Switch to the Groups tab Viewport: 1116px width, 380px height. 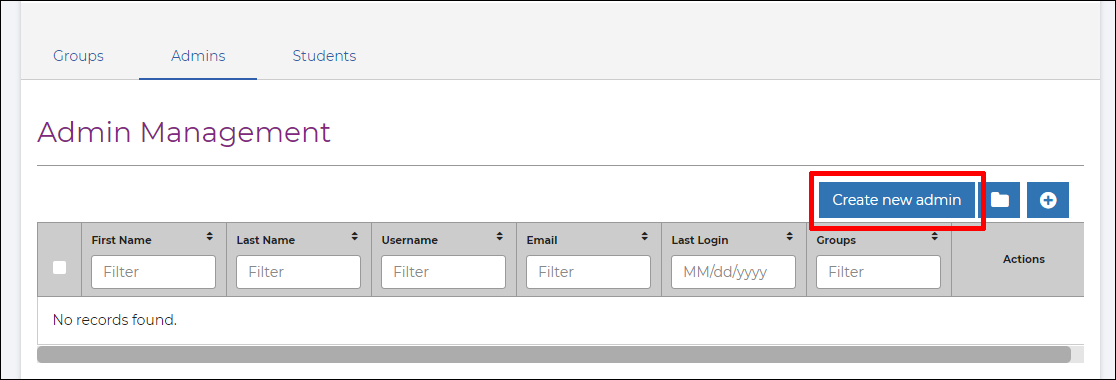(x=78, y=56)
